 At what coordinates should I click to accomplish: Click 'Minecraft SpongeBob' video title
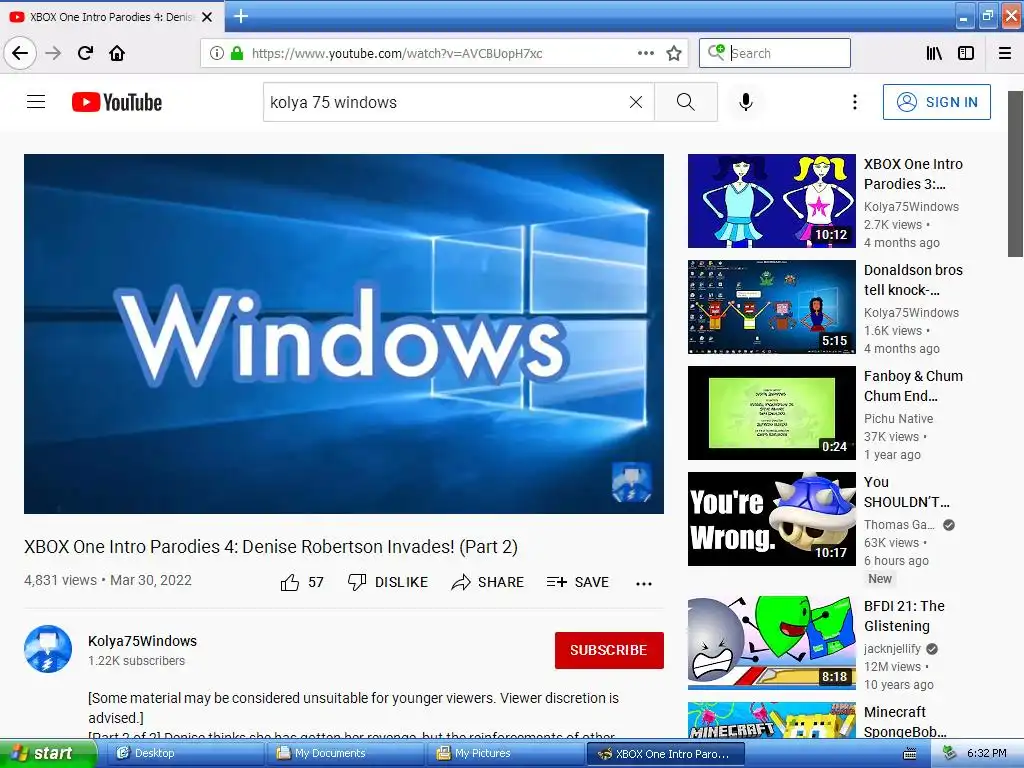pyautogui.click(x=905, y=722)
